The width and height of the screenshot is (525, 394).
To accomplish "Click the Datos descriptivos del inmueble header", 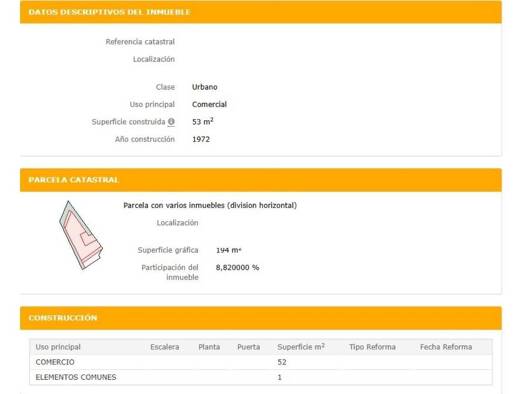I will [x=261, y=12].
